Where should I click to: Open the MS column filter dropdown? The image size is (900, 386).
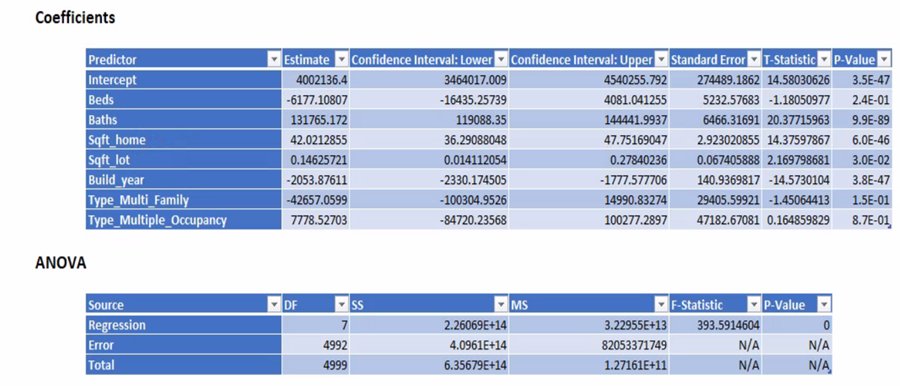661,306
